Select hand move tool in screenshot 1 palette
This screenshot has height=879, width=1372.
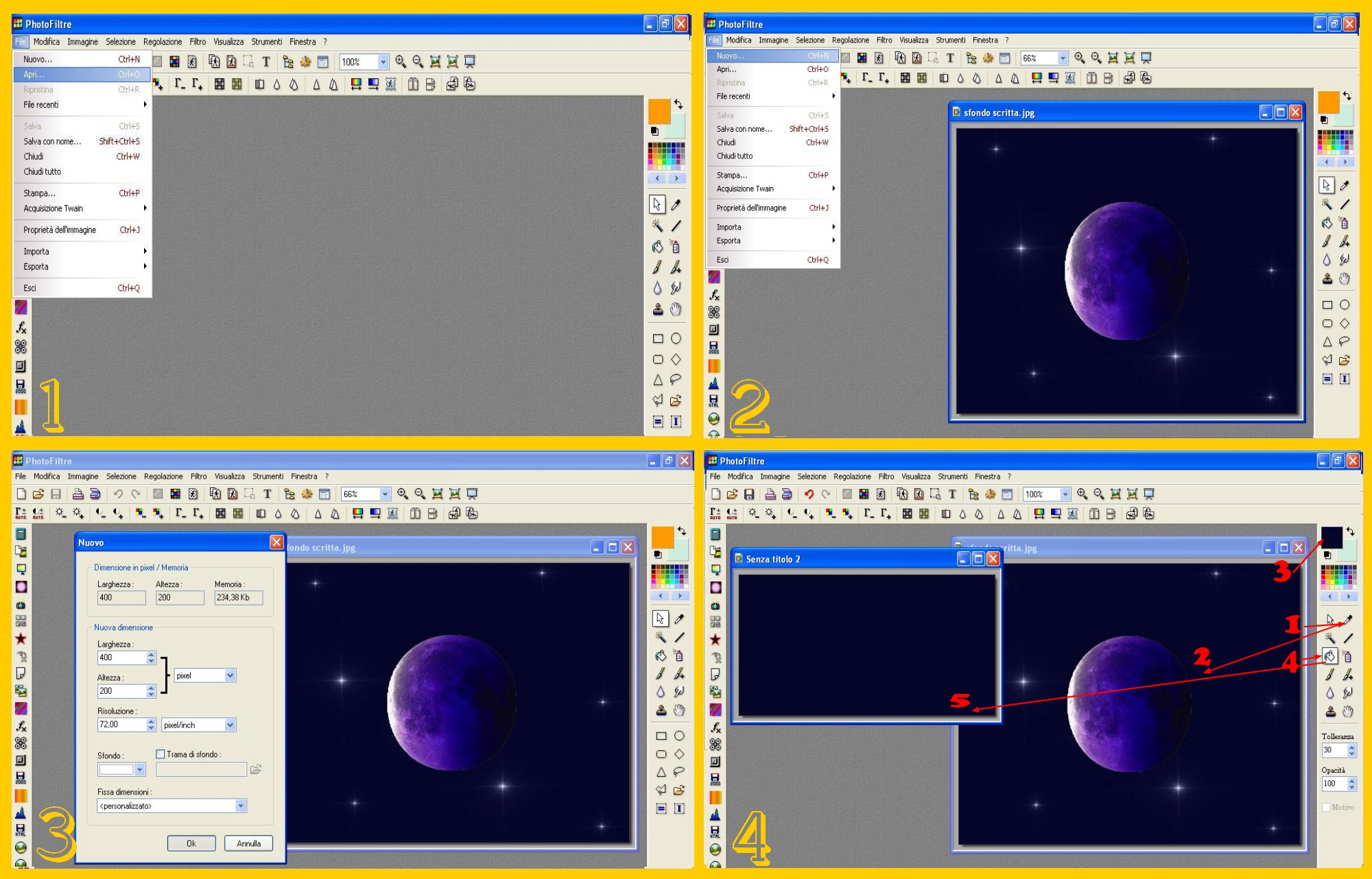[676, 309]
